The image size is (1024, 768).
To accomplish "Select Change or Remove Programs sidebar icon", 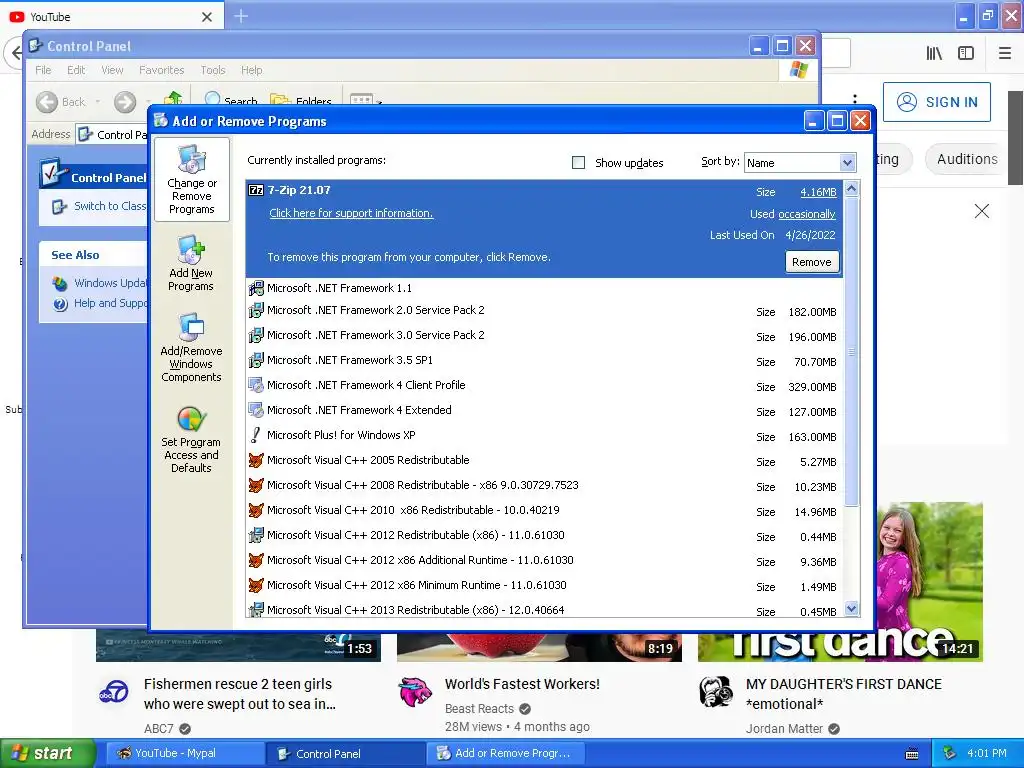I will [191, 179].
